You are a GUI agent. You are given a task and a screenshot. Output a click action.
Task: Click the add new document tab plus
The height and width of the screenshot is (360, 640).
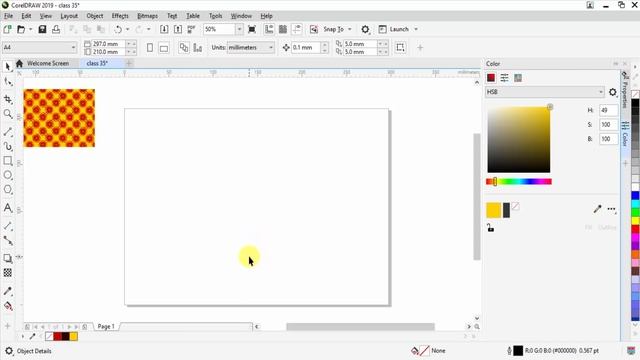point(129,63)
